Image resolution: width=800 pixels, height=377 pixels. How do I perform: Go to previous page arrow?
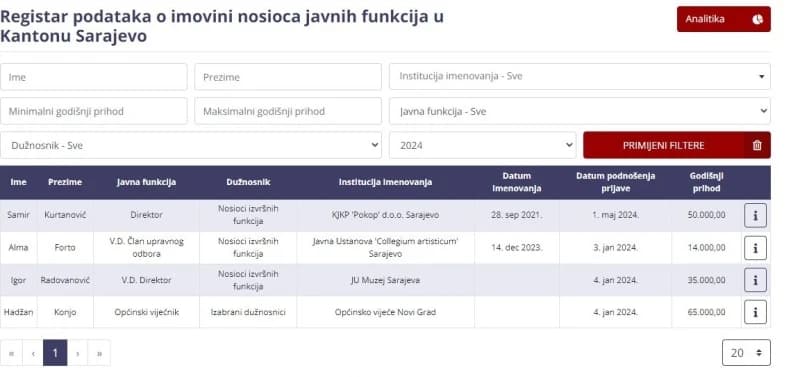(33, 353)
